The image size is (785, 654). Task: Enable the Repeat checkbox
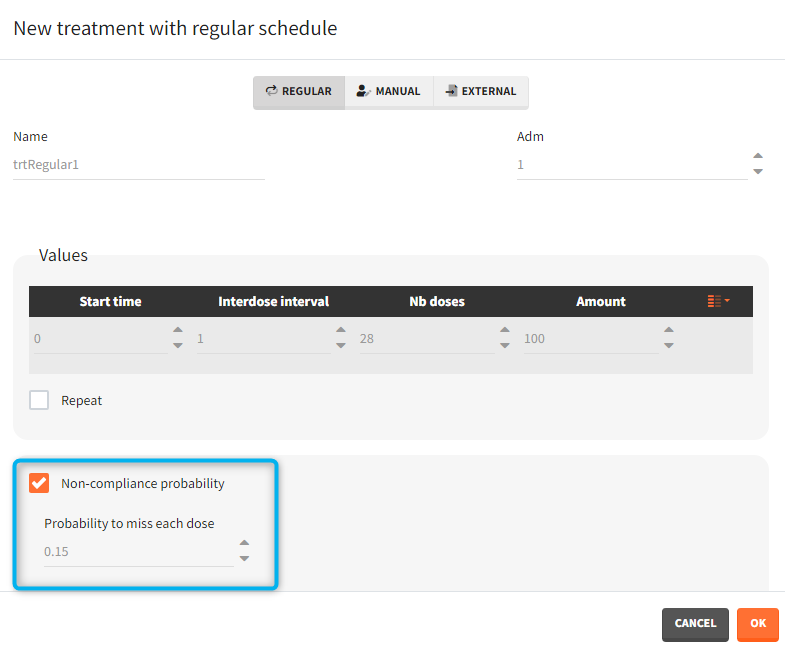click(x=40, y=400)
